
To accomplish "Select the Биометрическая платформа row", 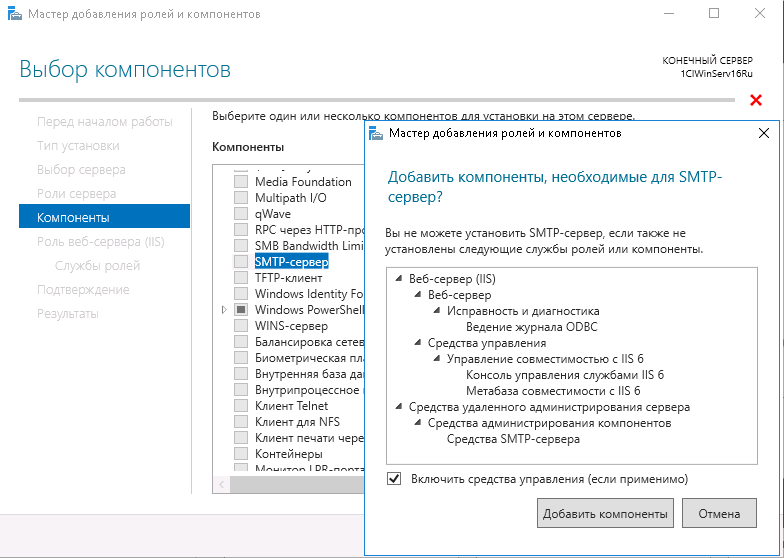I will tap(309, 358).
